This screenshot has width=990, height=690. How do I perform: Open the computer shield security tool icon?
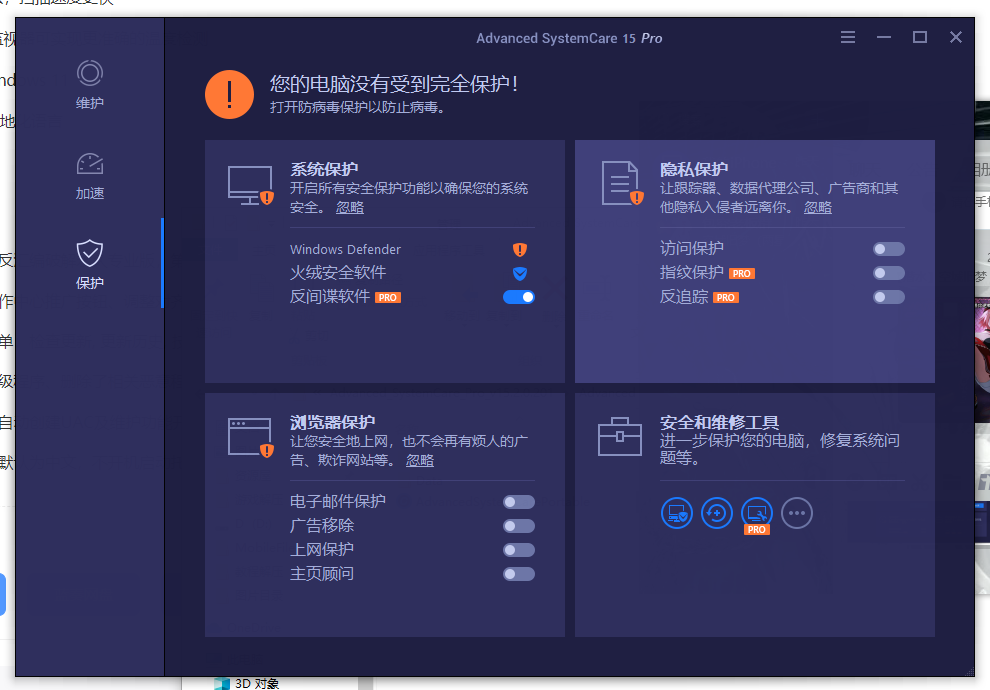677,514
